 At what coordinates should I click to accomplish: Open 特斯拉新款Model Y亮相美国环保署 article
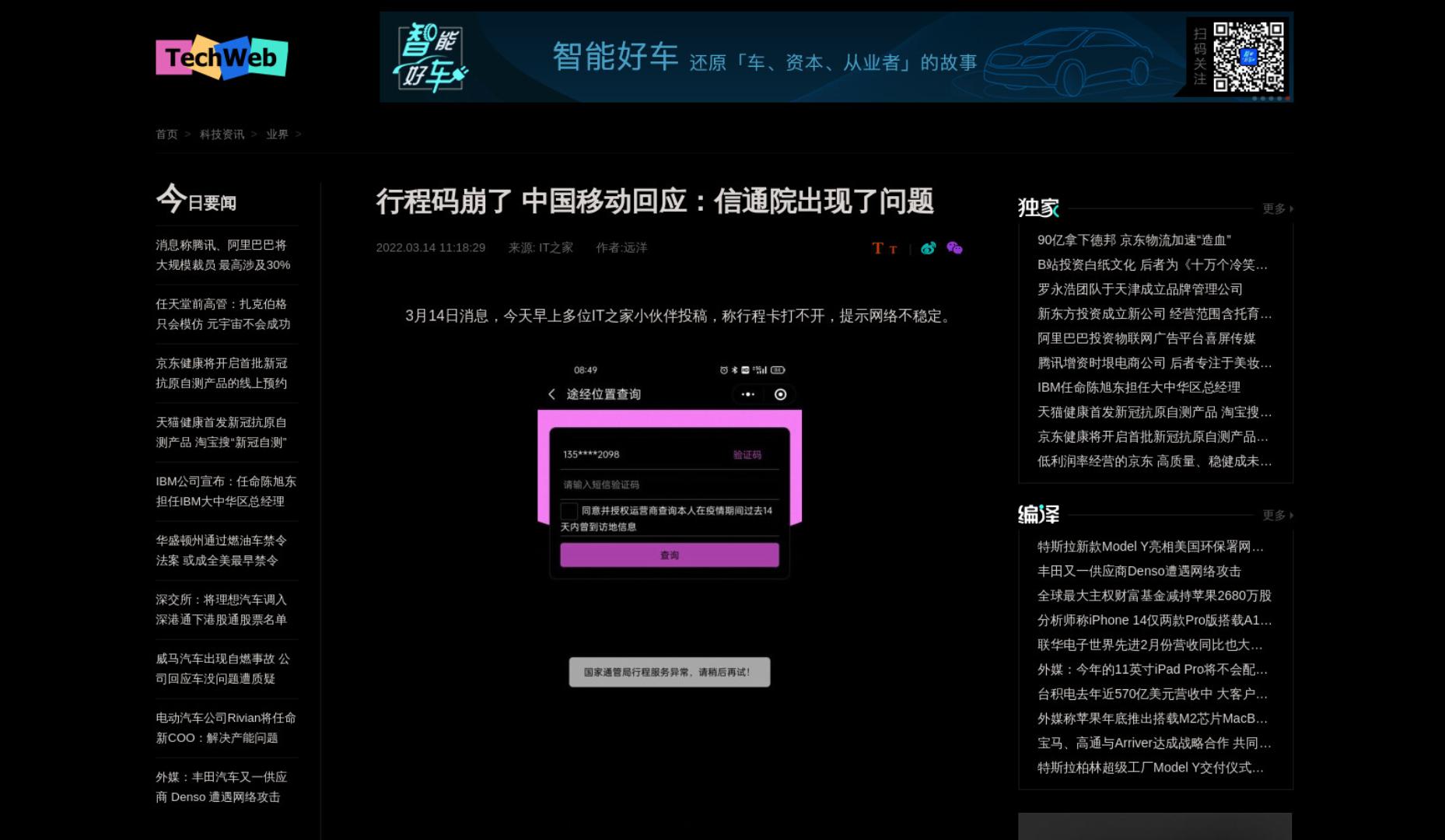1151,547
